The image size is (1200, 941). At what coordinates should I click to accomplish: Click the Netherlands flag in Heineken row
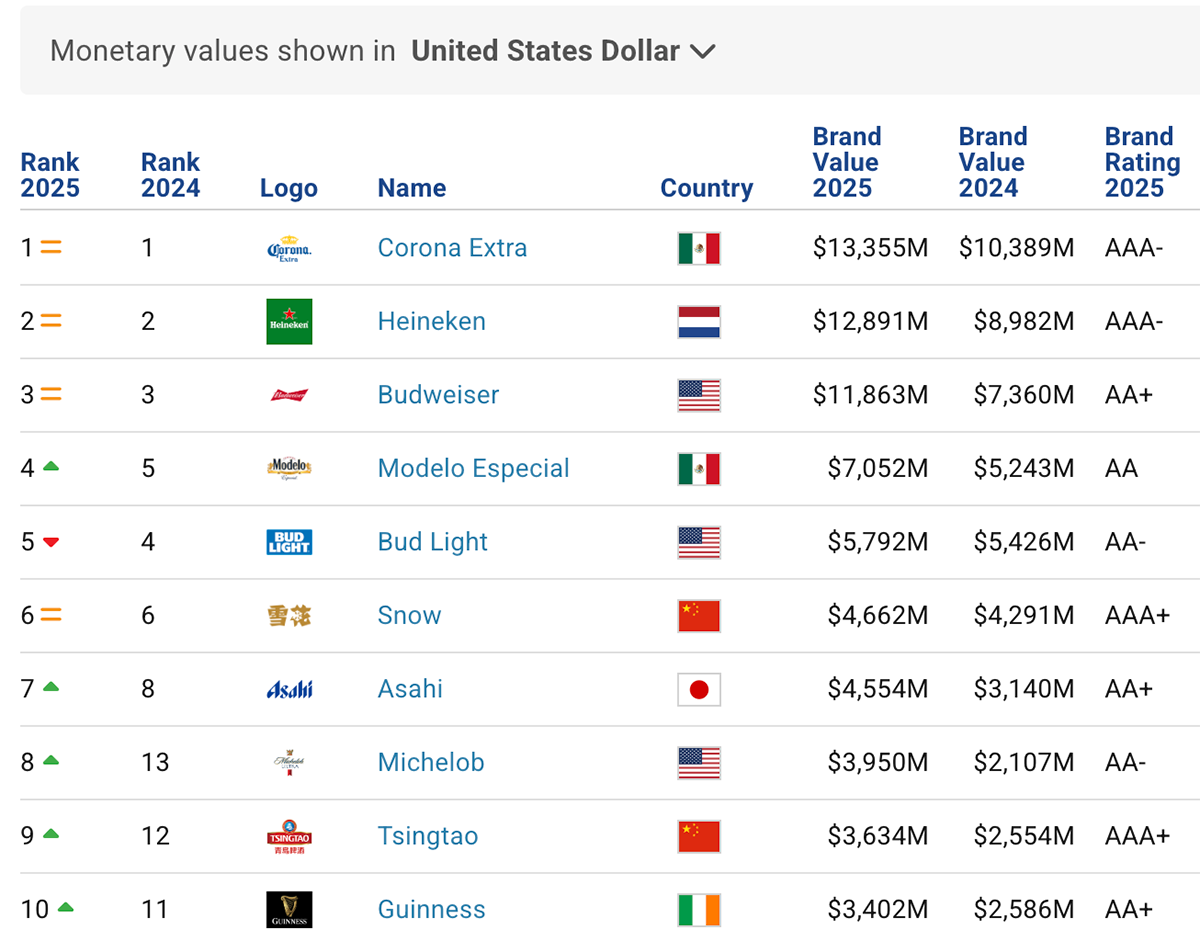coord(699,322)
